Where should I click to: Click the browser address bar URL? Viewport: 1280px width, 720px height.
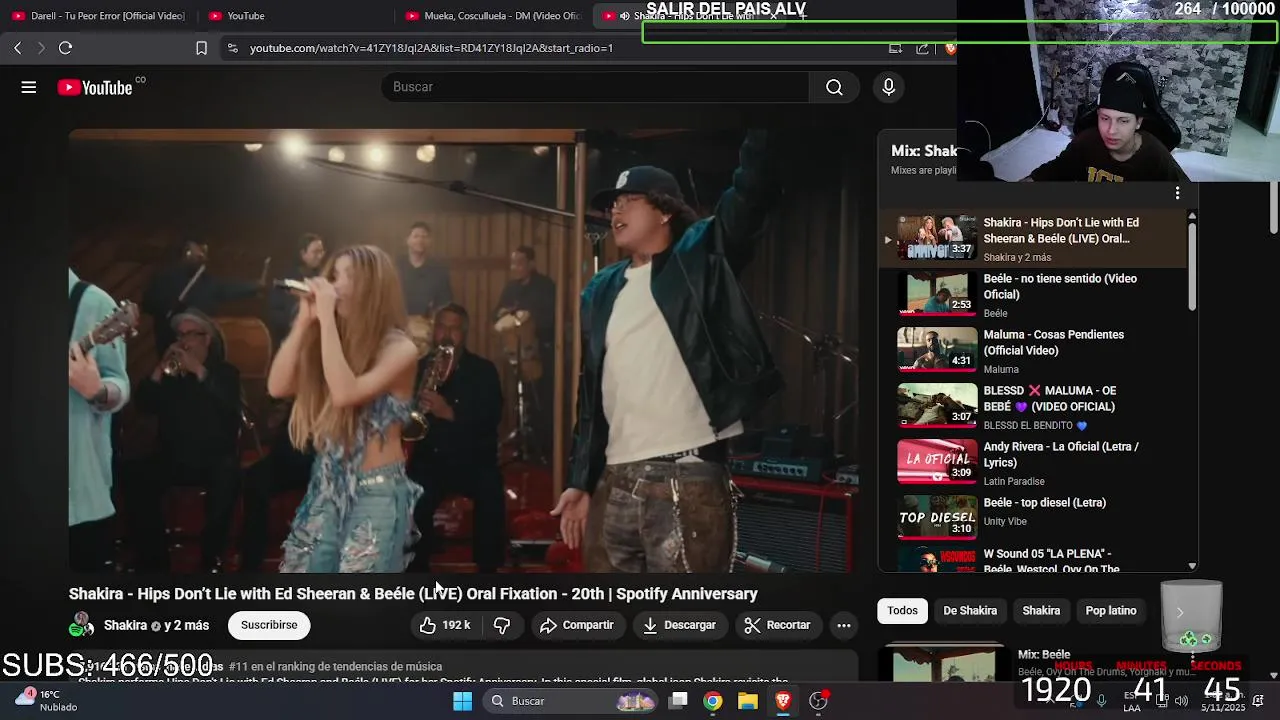[431, 48]
